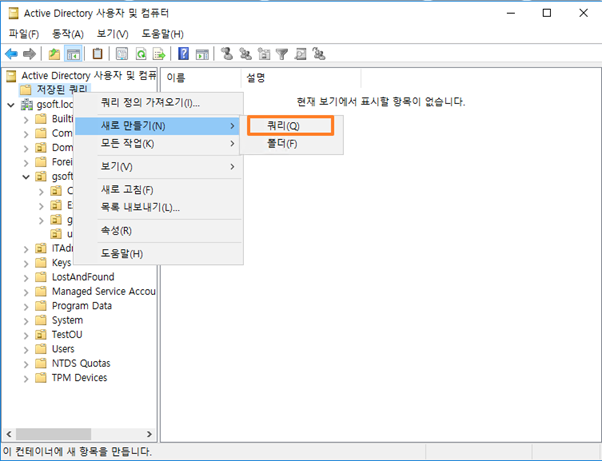Viewport: 602px width, 461px height.
Task: Click the 이름 column header
Action: (200, 78)
